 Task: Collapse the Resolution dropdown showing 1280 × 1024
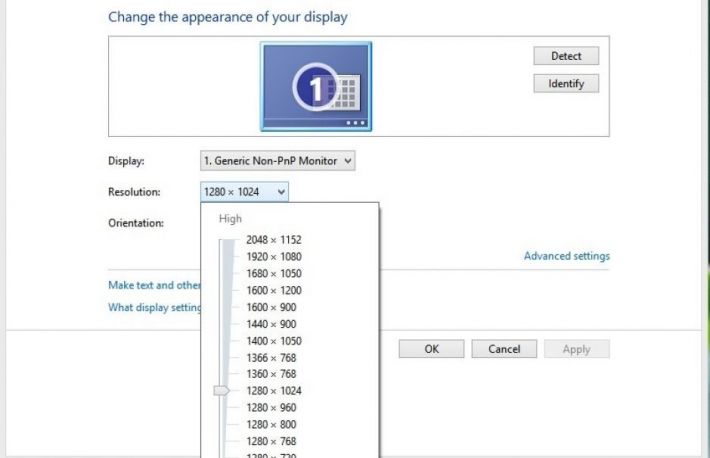[244, 191]
